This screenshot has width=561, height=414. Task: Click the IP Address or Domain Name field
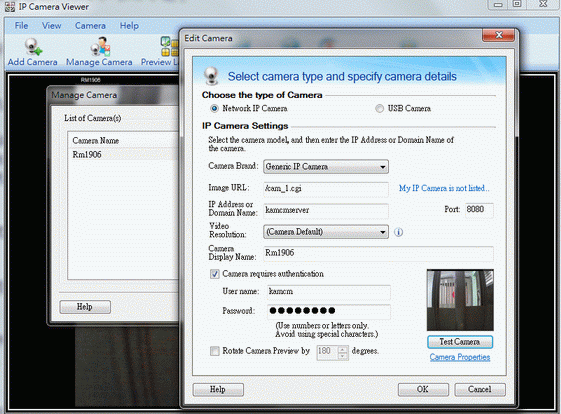pyautogui.click(x=326, y=210)
